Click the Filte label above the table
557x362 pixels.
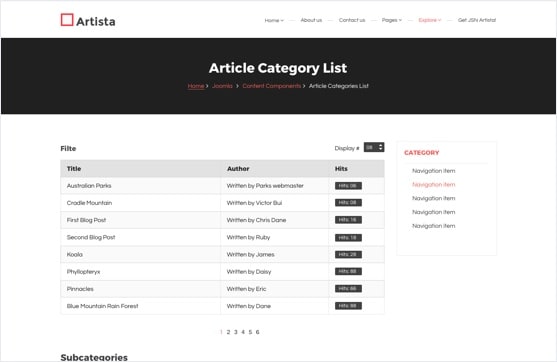click(68, 148)
